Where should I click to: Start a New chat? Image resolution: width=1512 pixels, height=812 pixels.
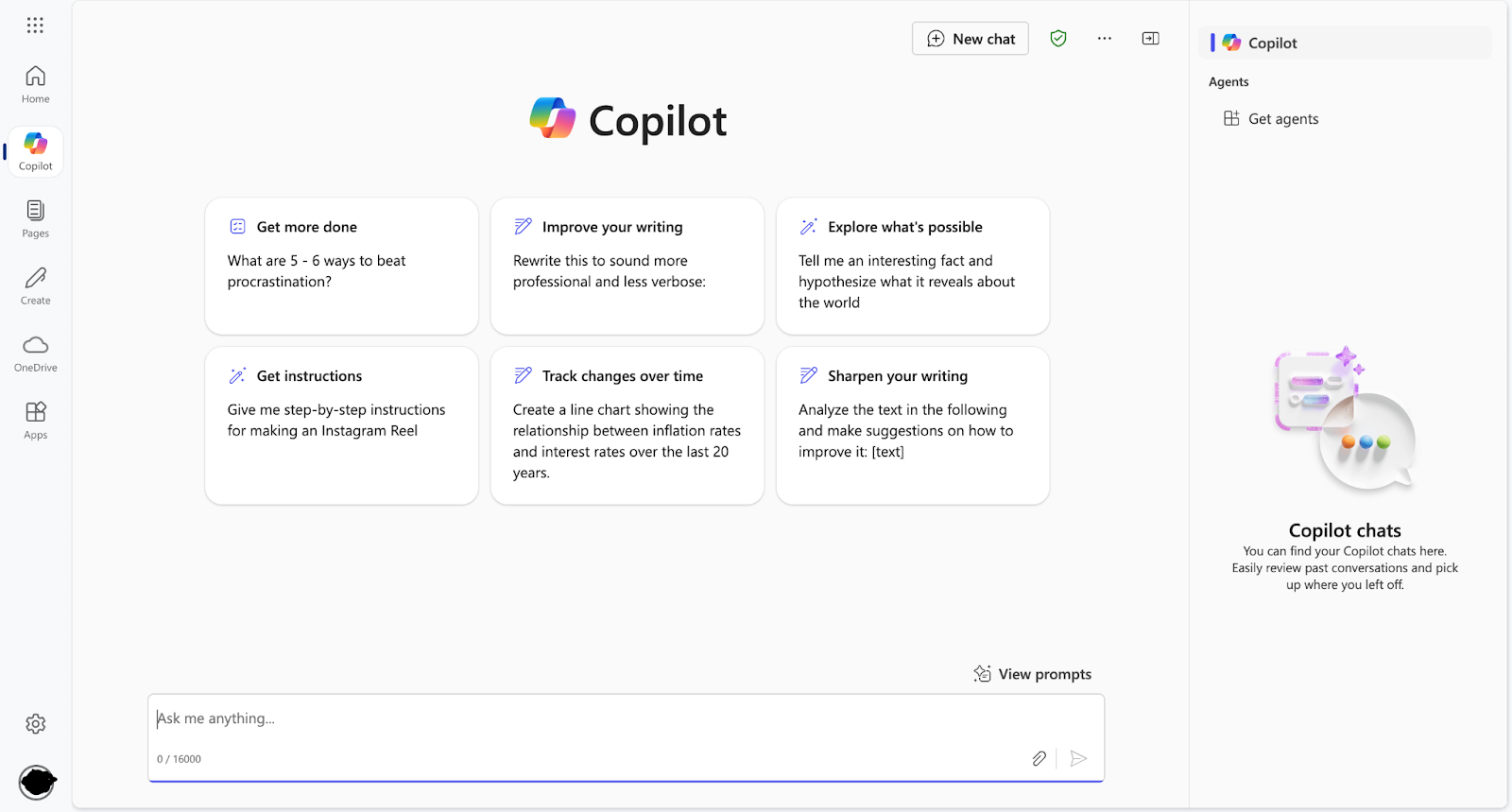point(971,39)
